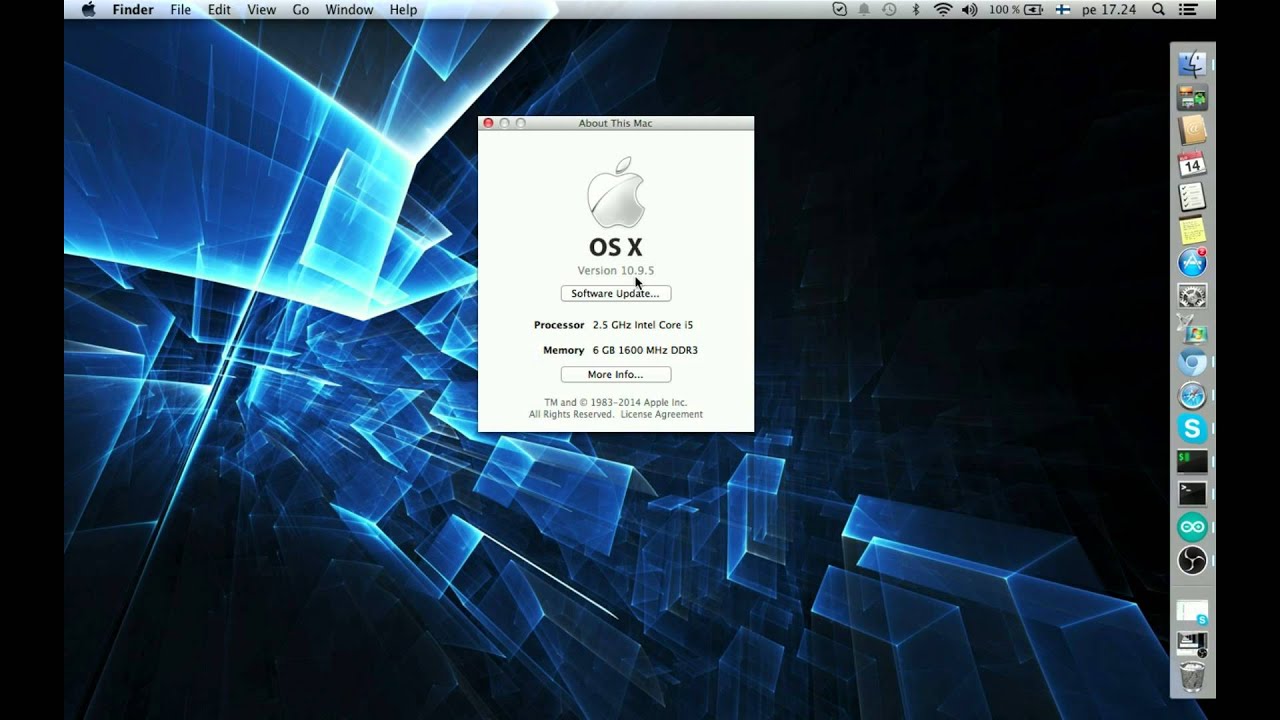Open Reminders checklist icon in Dock
The height and width of the screenshot is (720, 1280).
1192,197
